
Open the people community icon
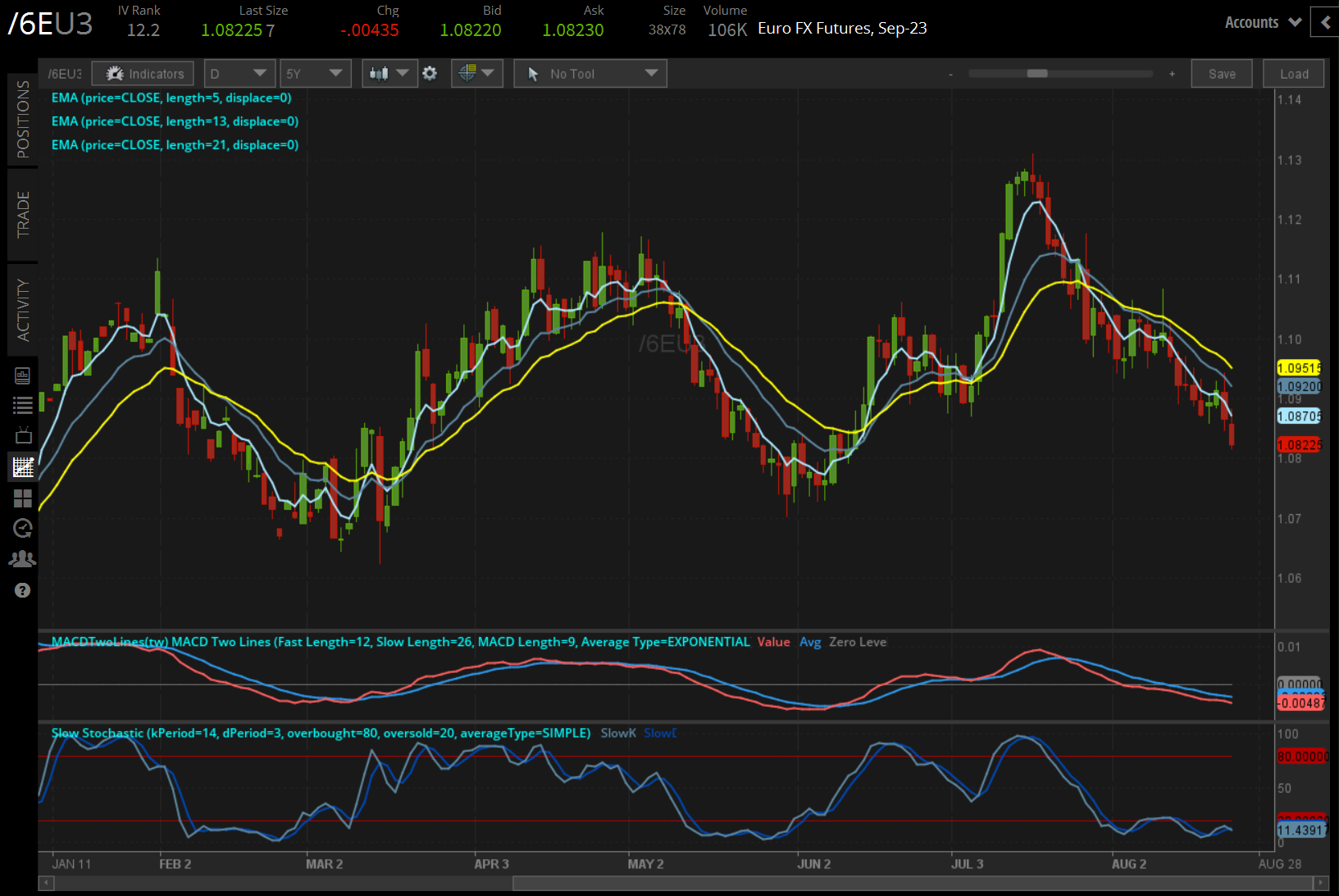coord(23,559)
